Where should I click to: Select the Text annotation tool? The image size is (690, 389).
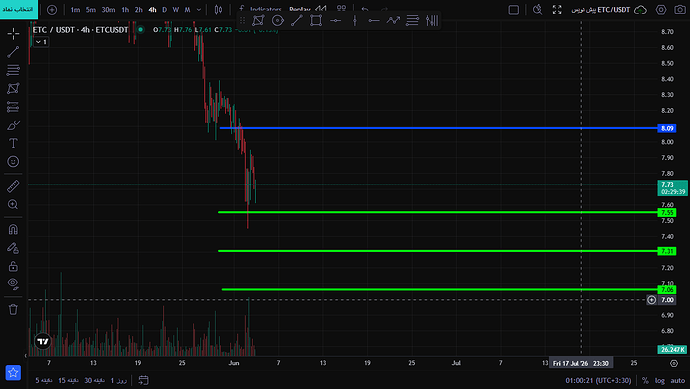(x=13, y=143)
